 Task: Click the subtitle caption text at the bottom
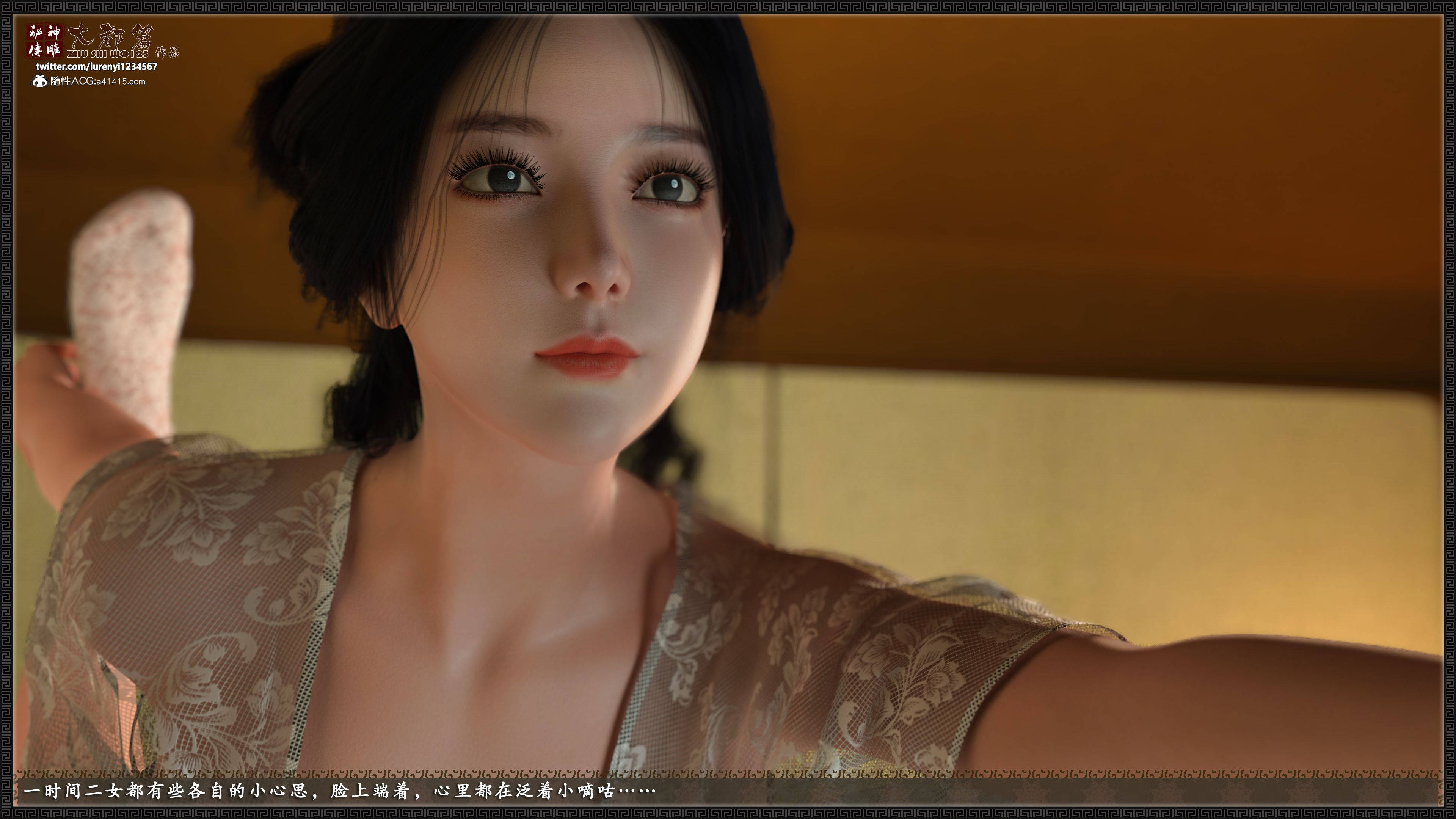click(x=339, y=791)
